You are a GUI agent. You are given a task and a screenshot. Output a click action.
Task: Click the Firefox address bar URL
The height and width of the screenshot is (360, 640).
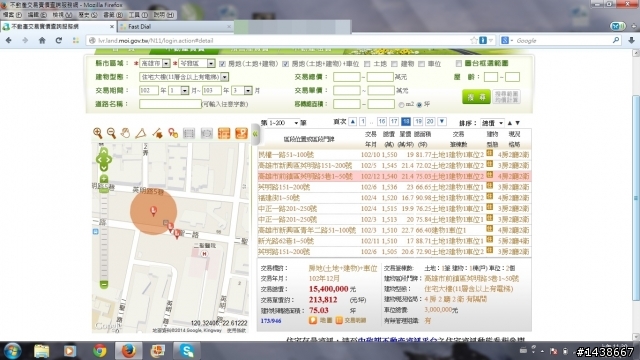click(x=156, y=41)
